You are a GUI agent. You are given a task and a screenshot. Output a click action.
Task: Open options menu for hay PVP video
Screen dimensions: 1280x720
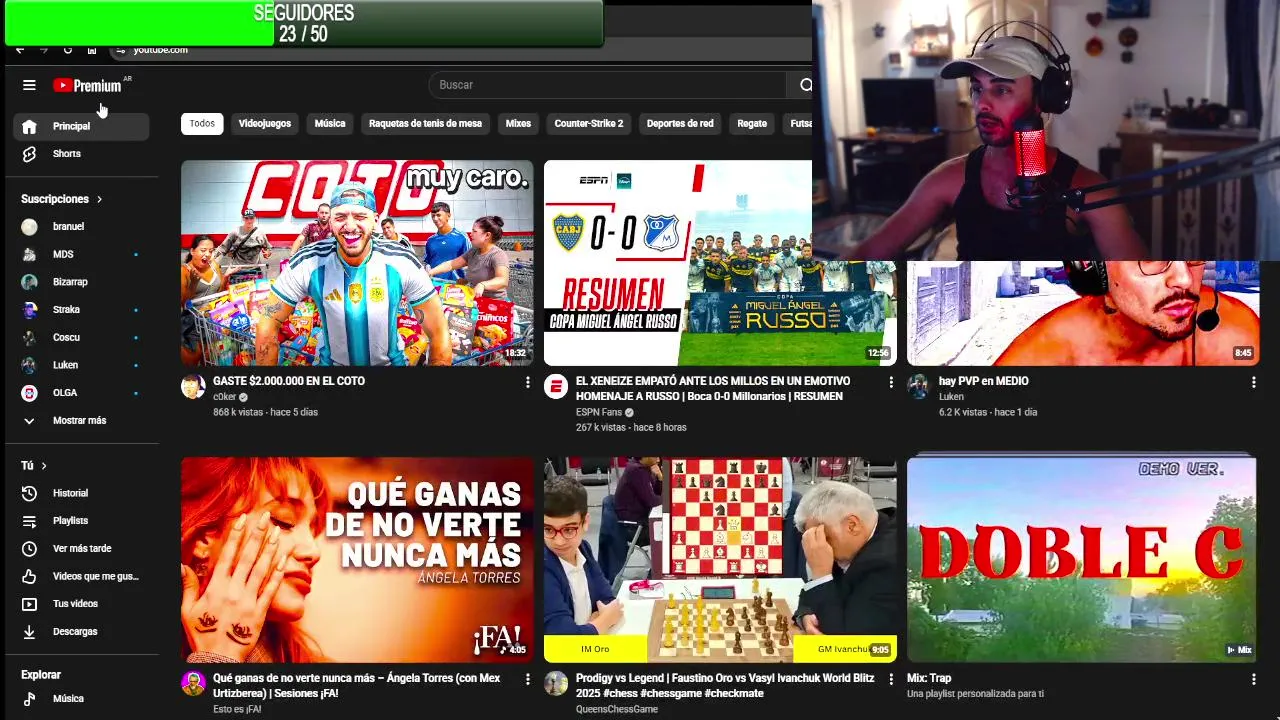1254,382
